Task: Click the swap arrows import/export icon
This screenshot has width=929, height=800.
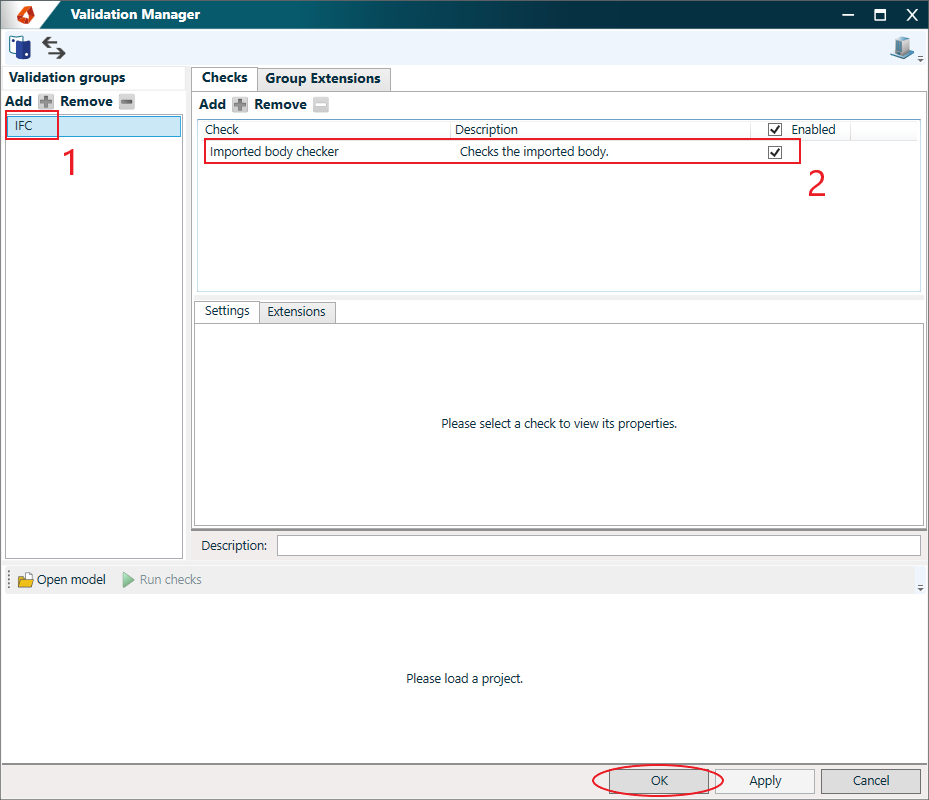Action: 53,48
